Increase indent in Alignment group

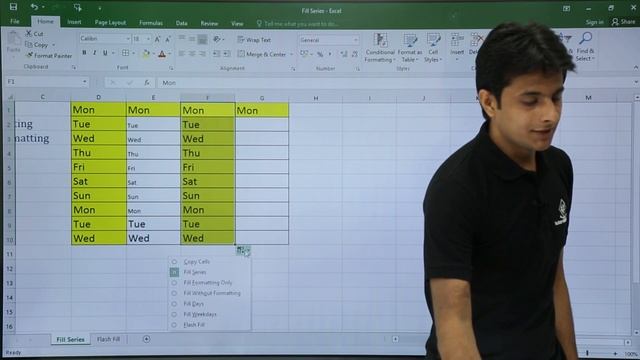click(227, 53)
